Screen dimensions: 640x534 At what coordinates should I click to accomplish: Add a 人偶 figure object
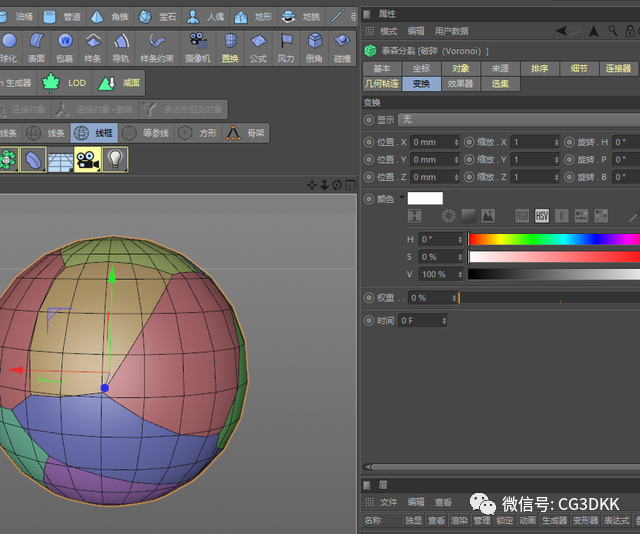[x=193, y=17]
